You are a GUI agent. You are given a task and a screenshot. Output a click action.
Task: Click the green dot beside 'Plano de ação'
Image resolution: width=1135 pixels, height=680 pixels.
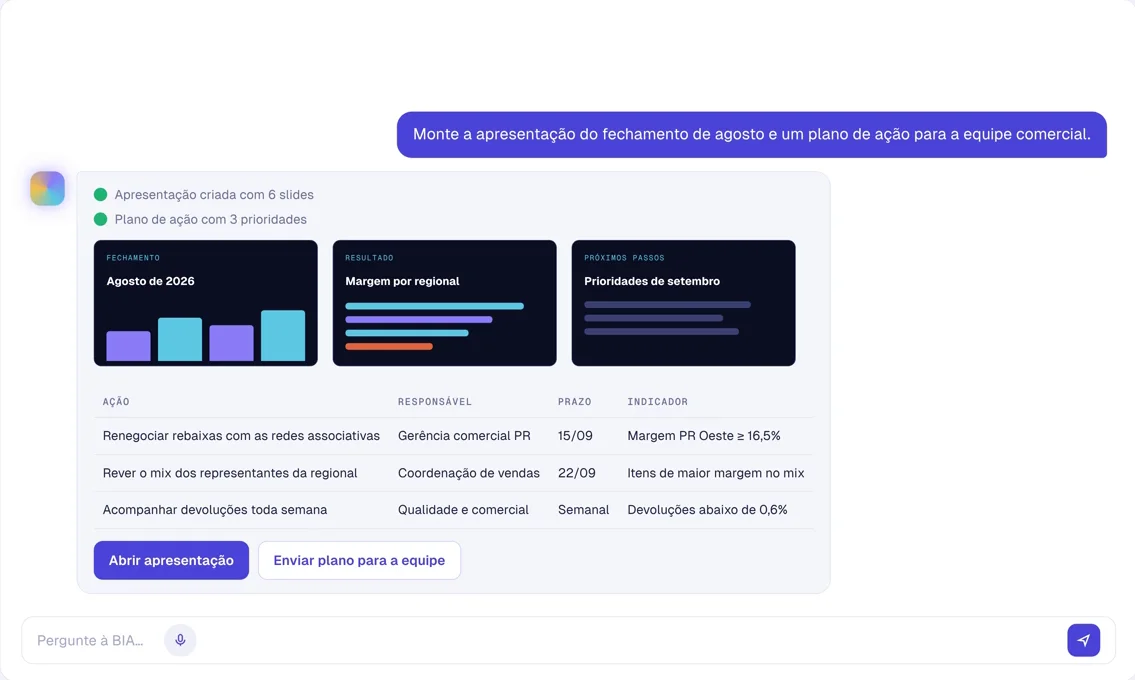tap(101, 219)
